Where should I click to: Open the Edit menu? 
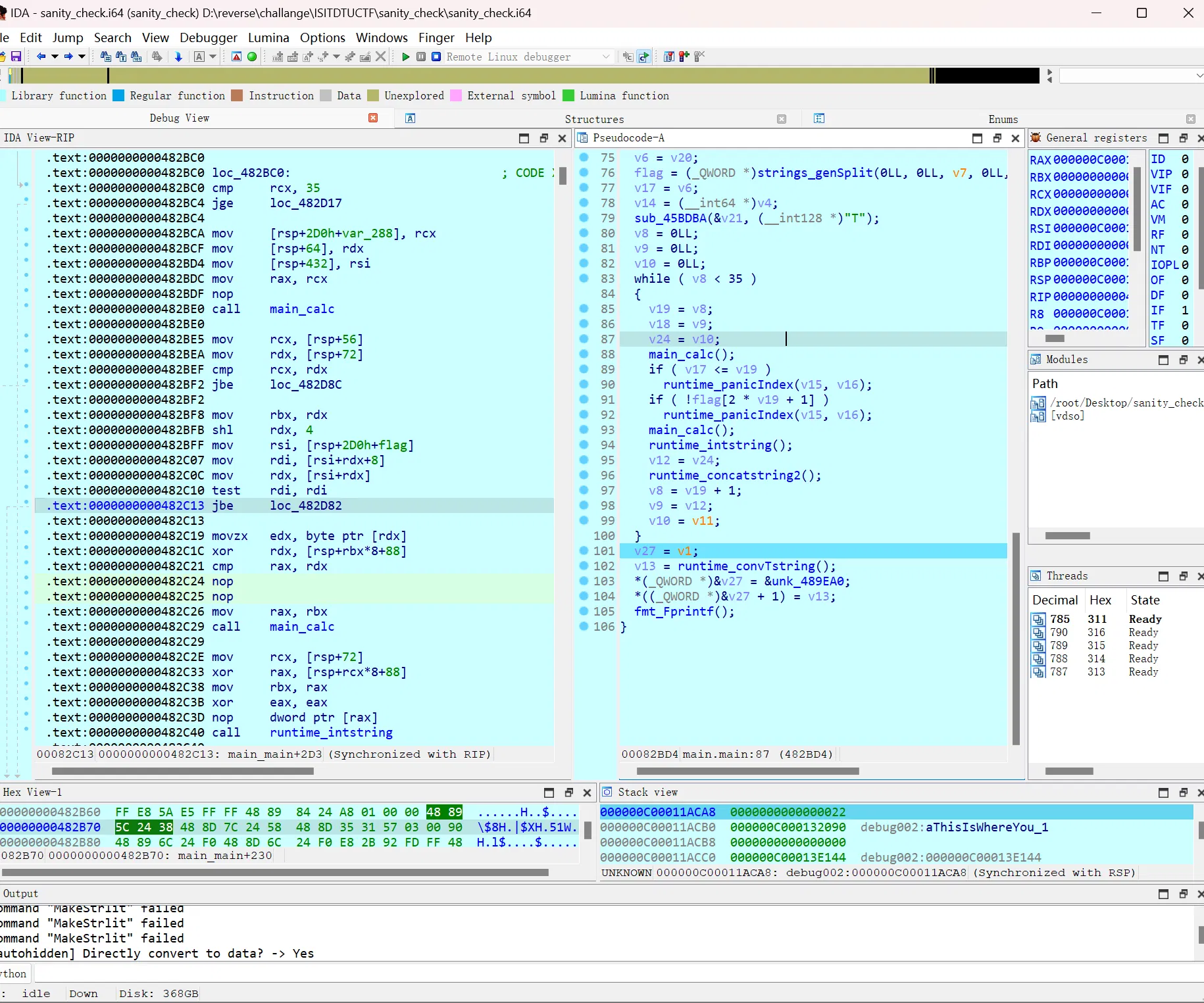click(x=31, y=37)
